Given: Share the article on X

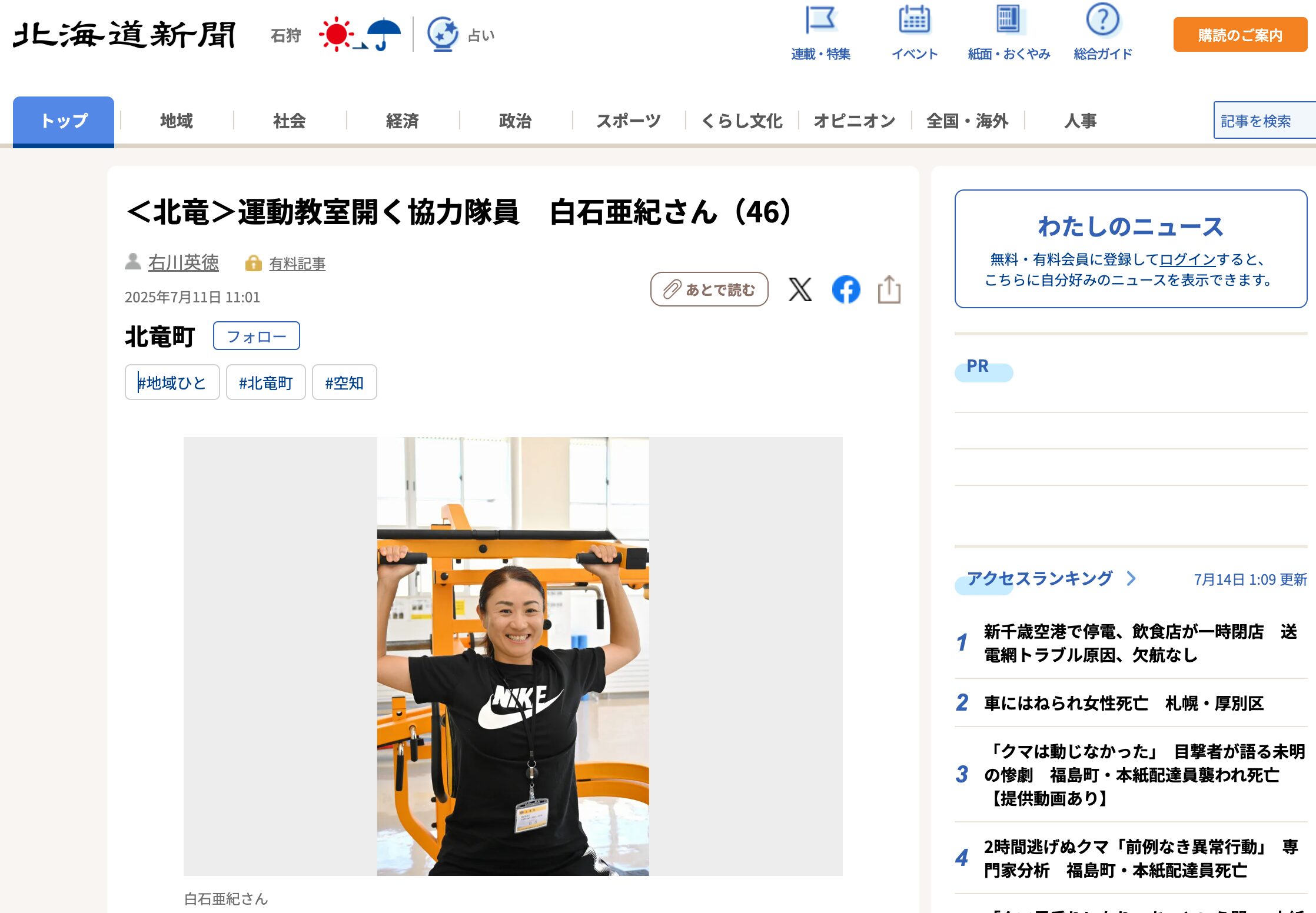Looking at the screenshot, I should (x=800, y=289).
